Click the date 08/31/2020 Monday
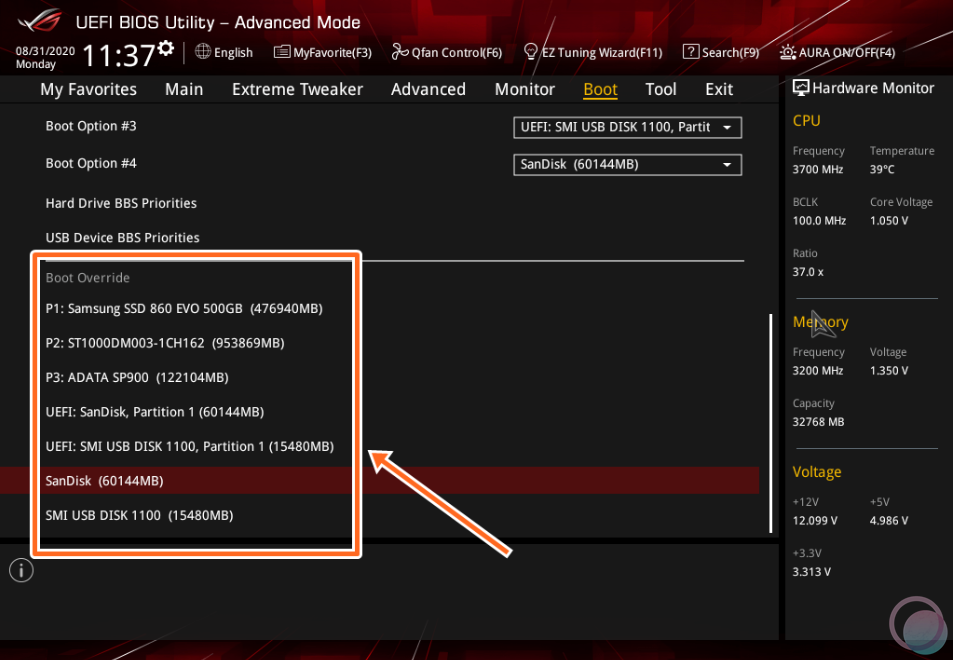The width and height of the screenshot is (953, 660). click(x=45, y=57)
